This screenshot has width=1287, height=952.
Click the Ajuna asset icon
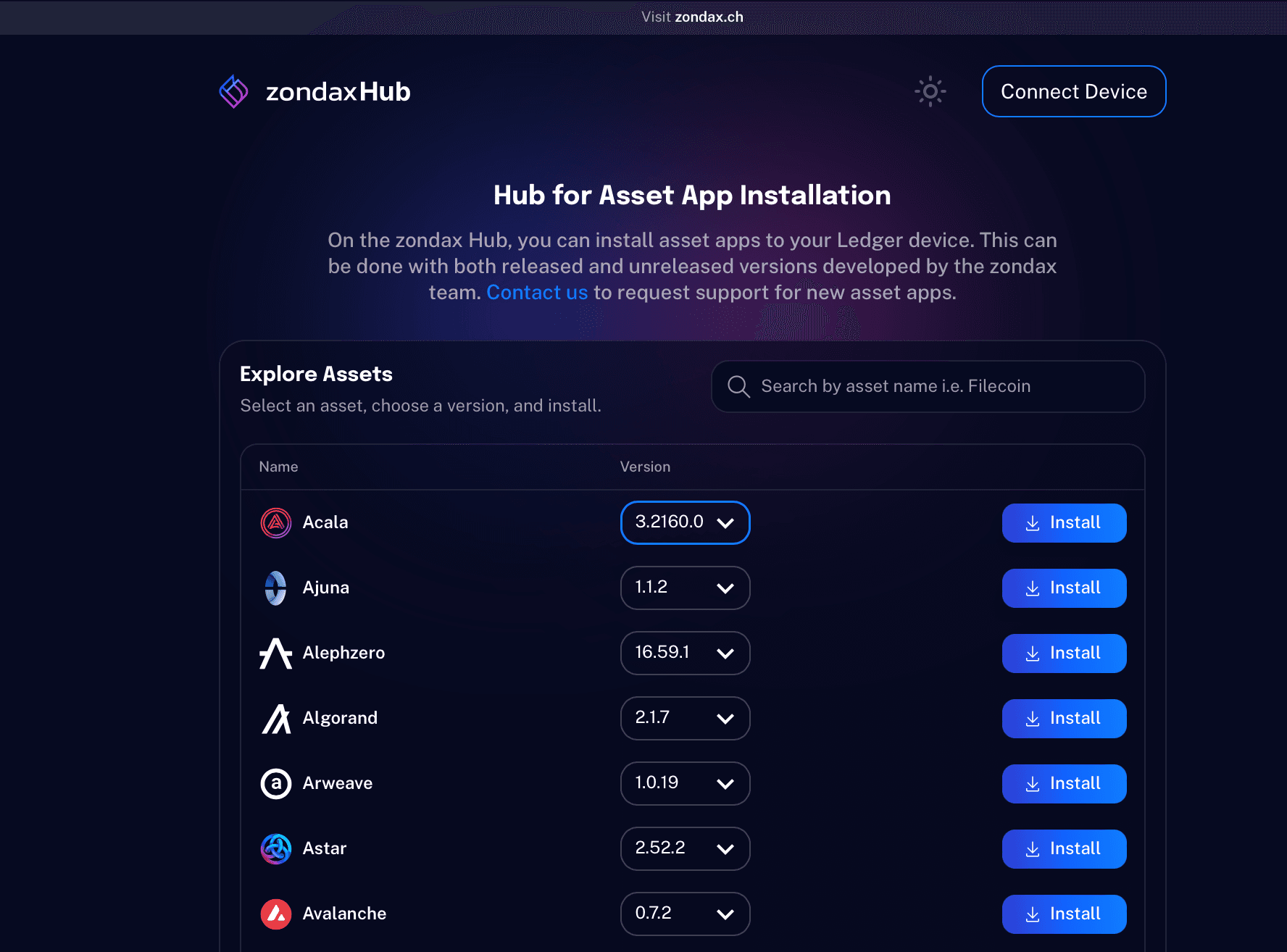click(276, 588)
